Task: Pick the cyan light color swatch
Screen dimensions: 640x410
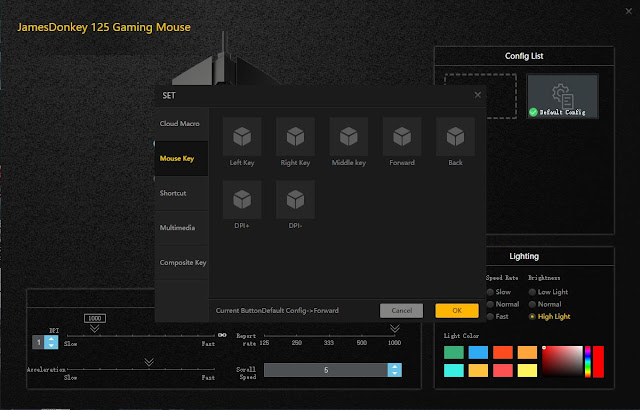Action: 454,370
